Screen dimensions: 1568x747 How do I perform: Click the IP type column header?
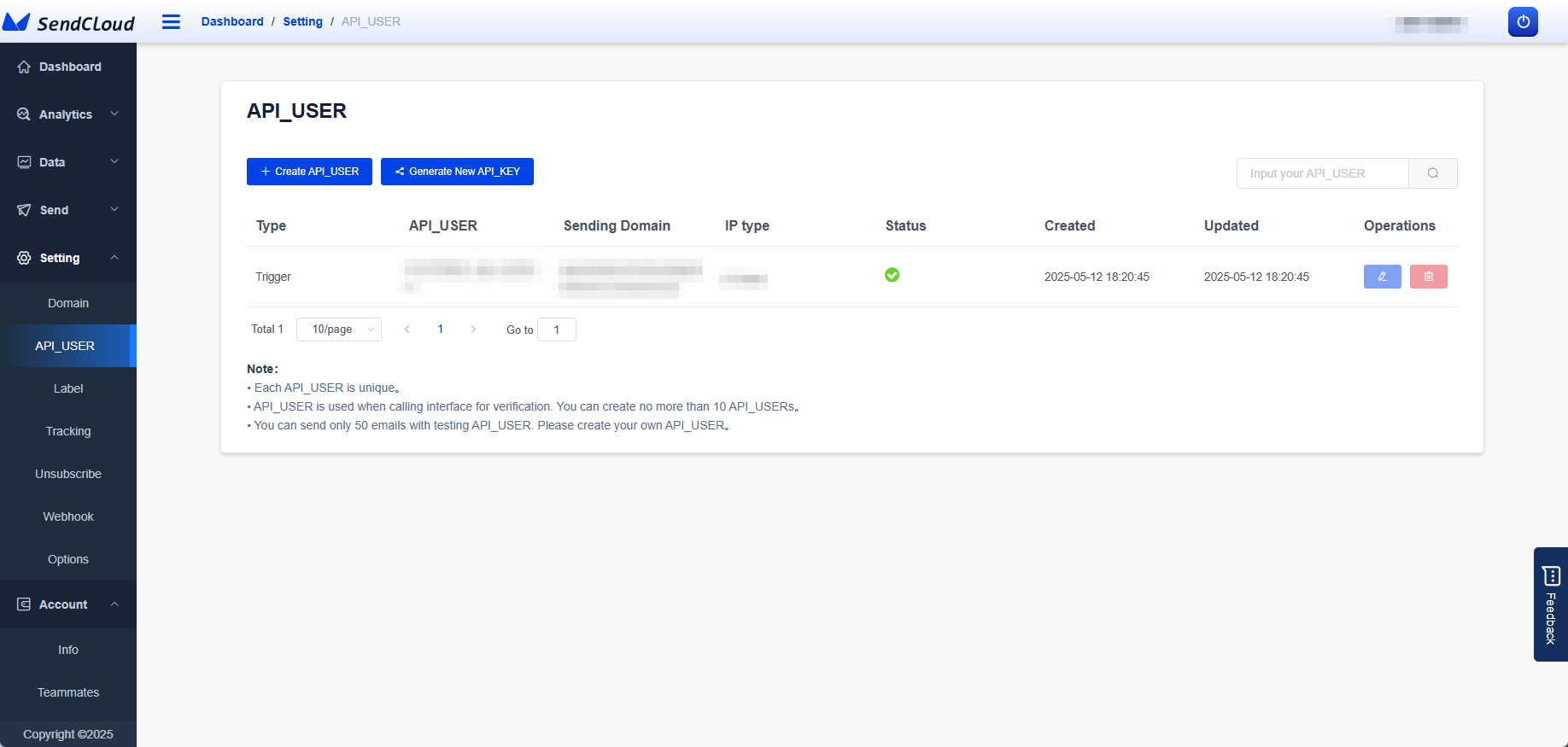[747, 225]
